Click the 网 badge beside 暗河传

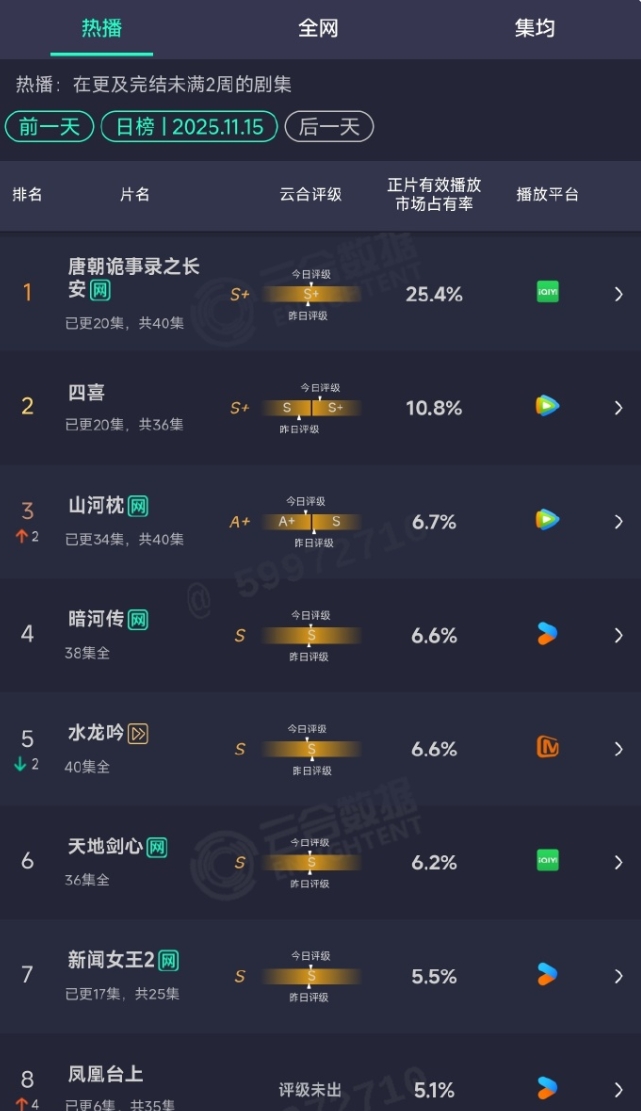tap(138, 620)
